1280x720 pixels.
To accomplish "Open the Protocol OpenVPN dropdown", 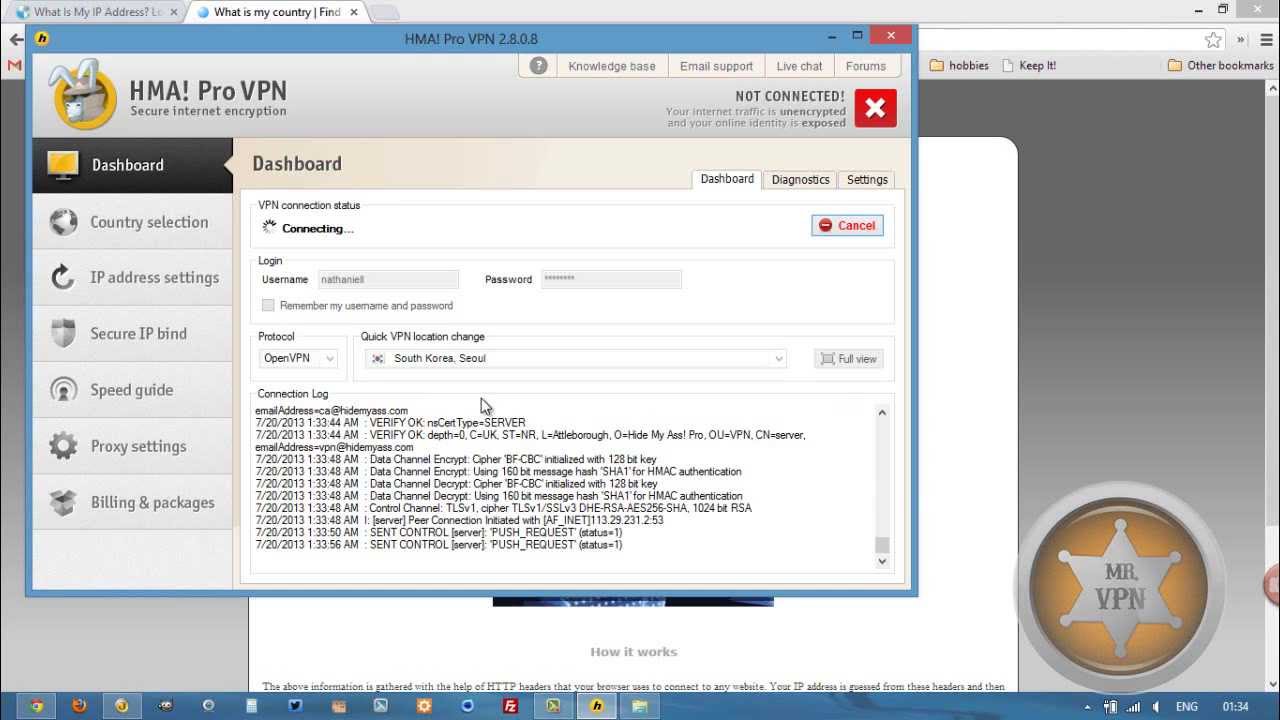I will pos(298,358).
